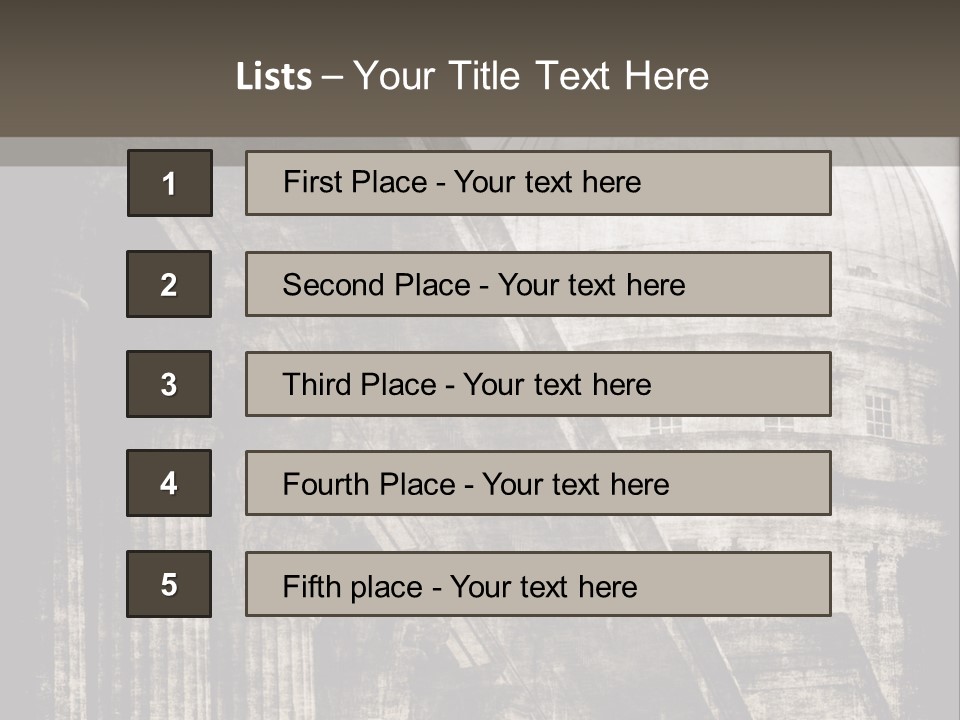Select the number 3 box
This screenshot has height=720, width=960.
169,384
